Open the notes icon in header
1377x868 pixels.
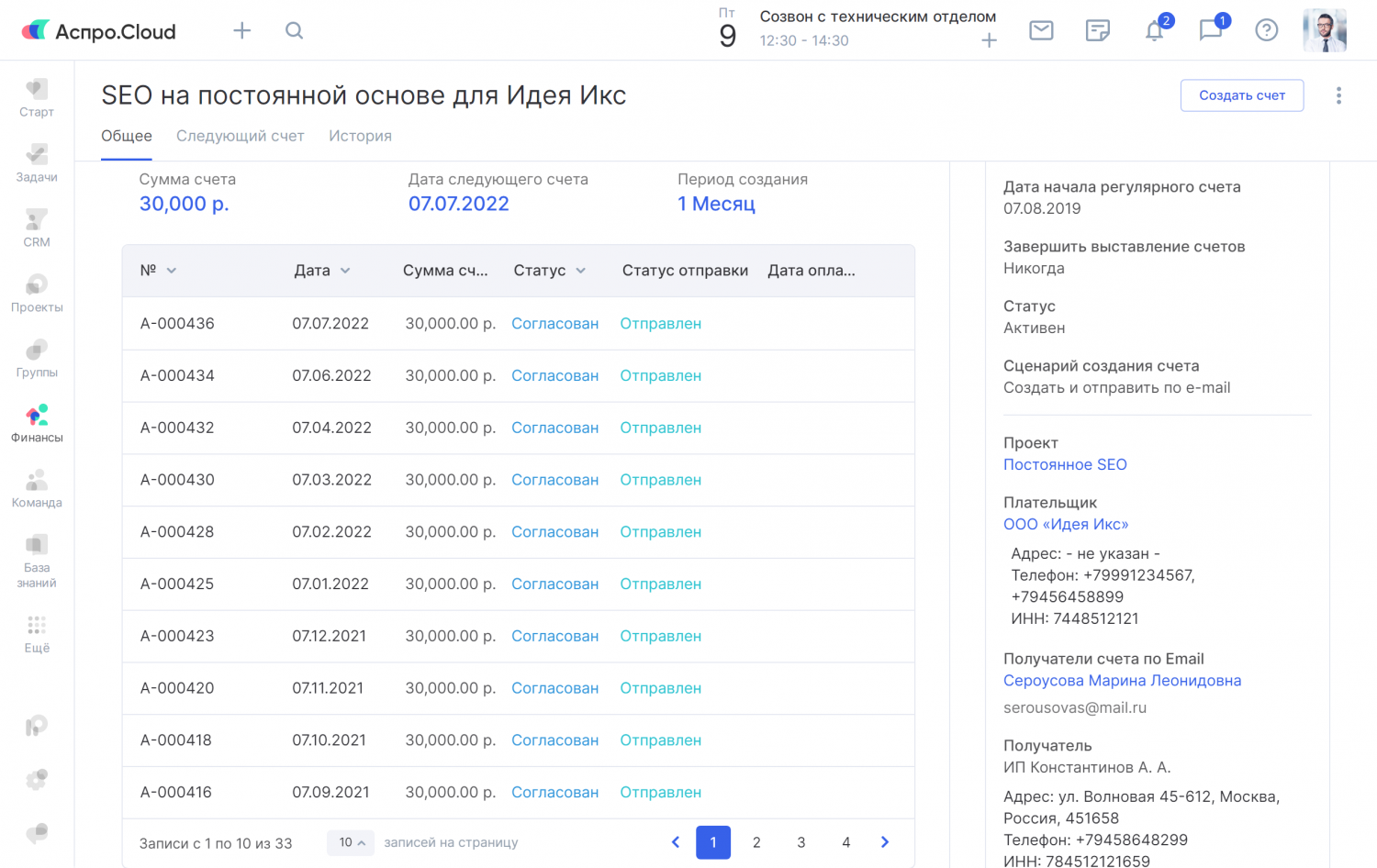point(1098,31)
